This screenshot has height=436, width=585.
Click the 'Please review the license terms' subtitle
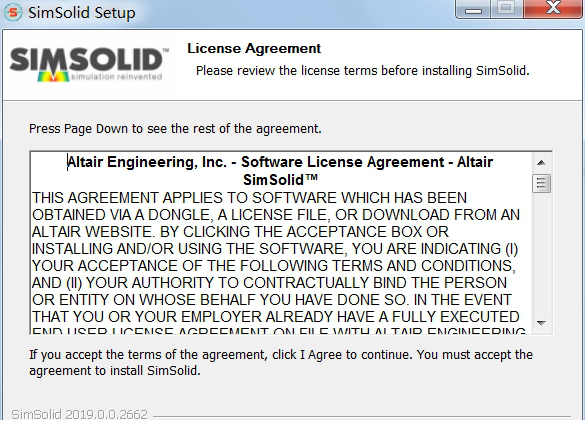(363, 70)
